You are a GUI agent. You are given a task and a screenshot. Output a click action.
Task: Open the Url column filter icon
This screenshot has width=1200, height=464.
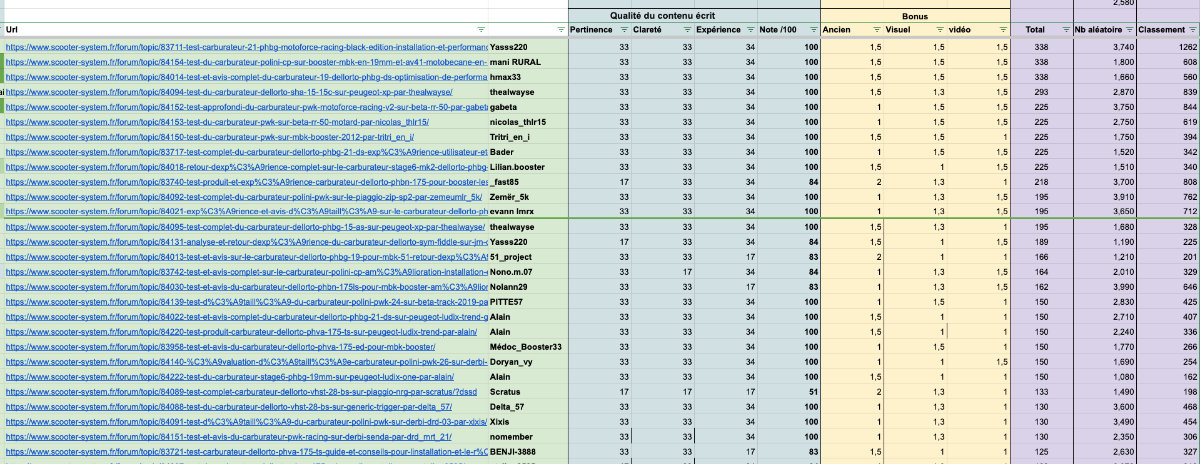[x=481, y=30]
